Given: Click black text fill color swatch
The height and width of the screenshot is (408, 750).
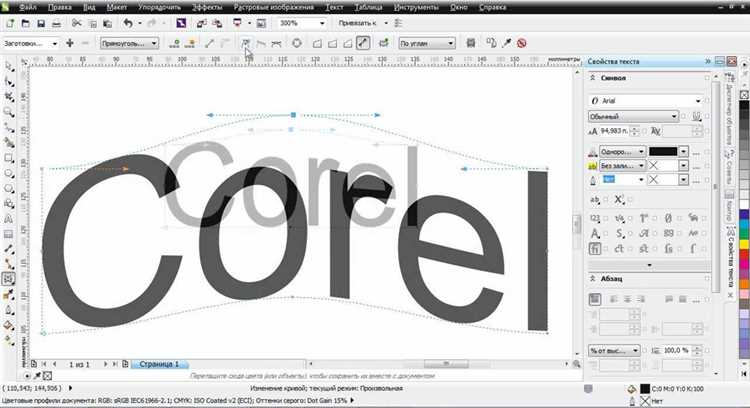Looking at the screenshot, I should pyautogui.click(x=663, y=152).
